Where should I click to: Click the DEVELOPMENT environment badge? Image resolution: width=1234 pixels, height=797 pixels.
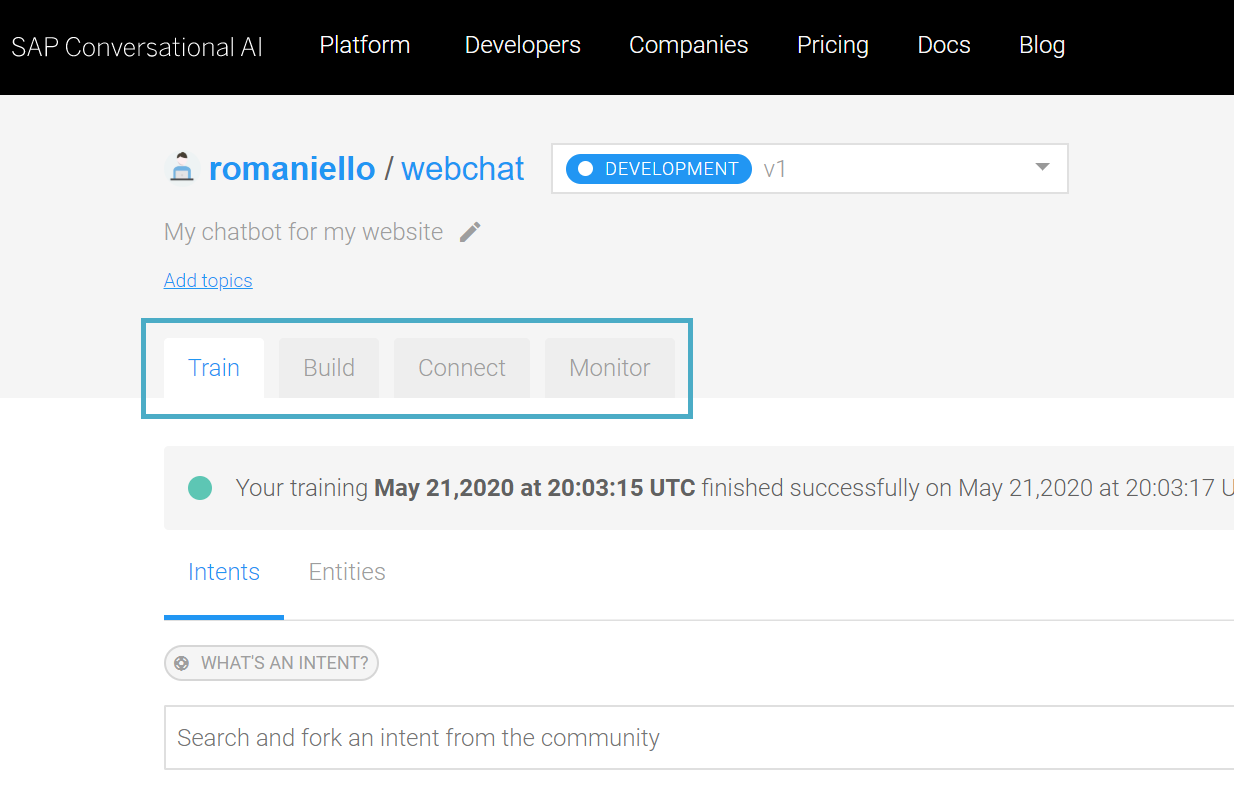659,169
